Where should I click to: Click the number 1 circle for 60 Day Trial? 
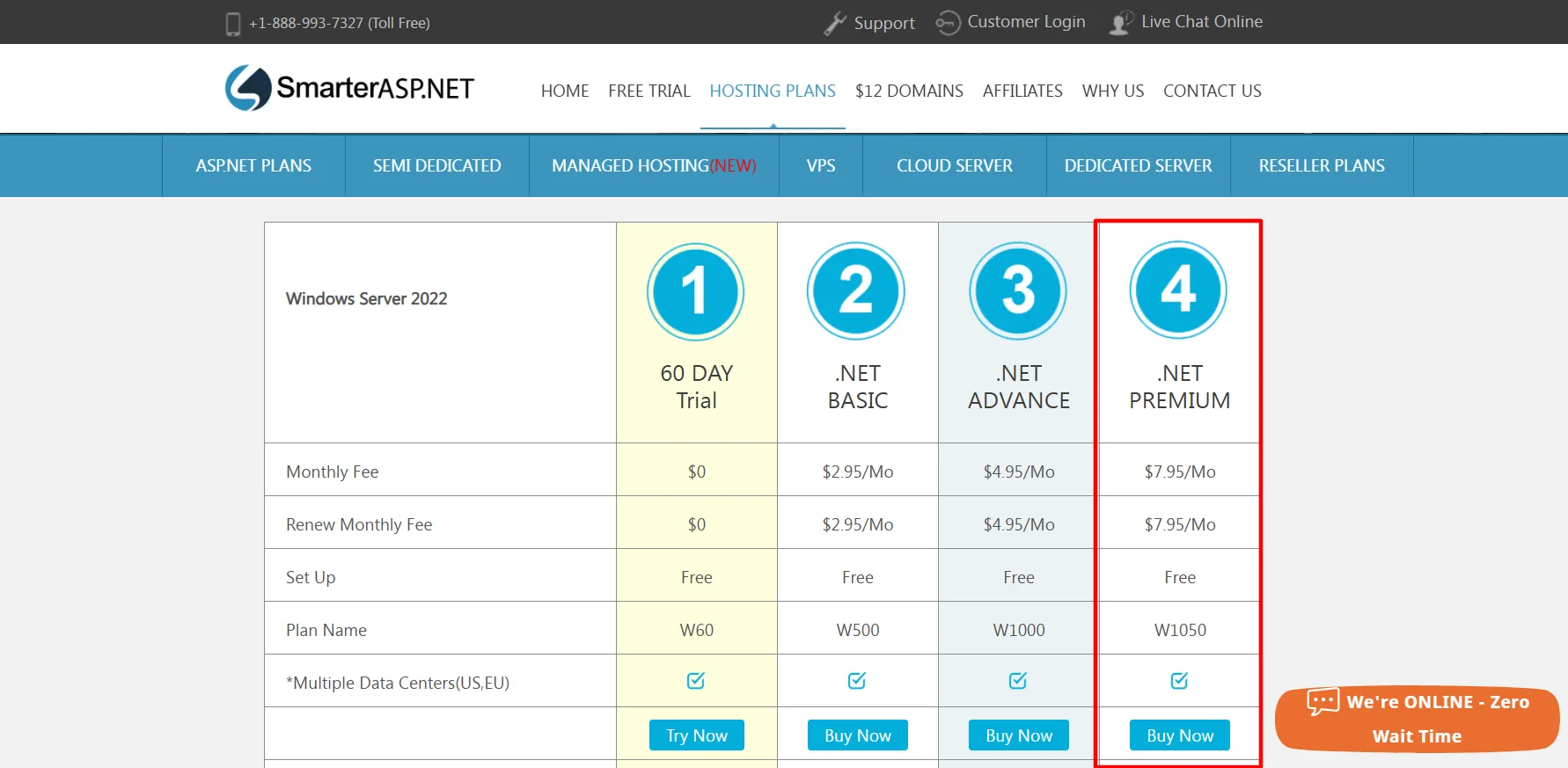click(x=695, y=291)
